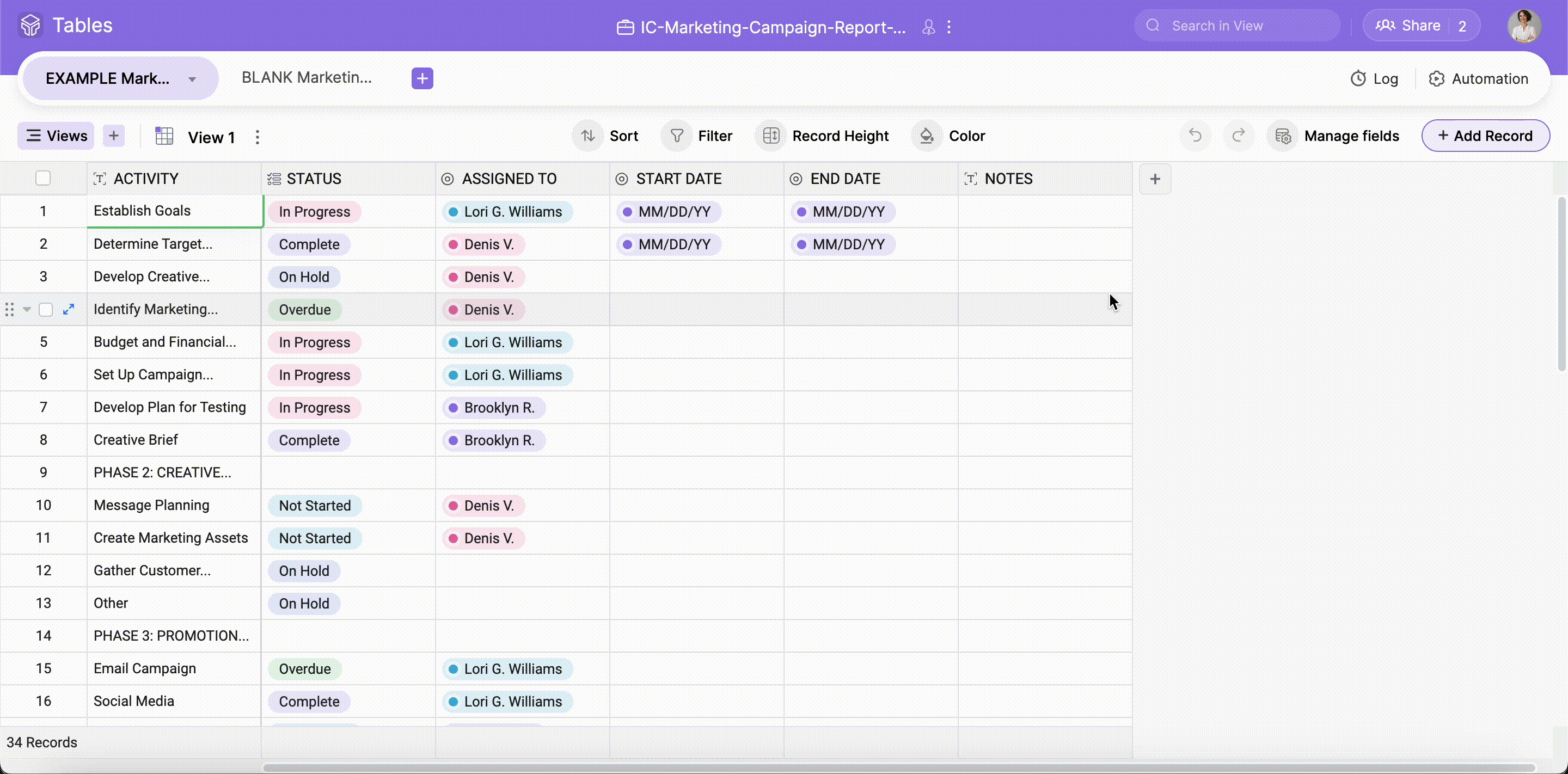Open the Share button
The width and height of the screenshot is (1568, 774).
coord(1408,26)
